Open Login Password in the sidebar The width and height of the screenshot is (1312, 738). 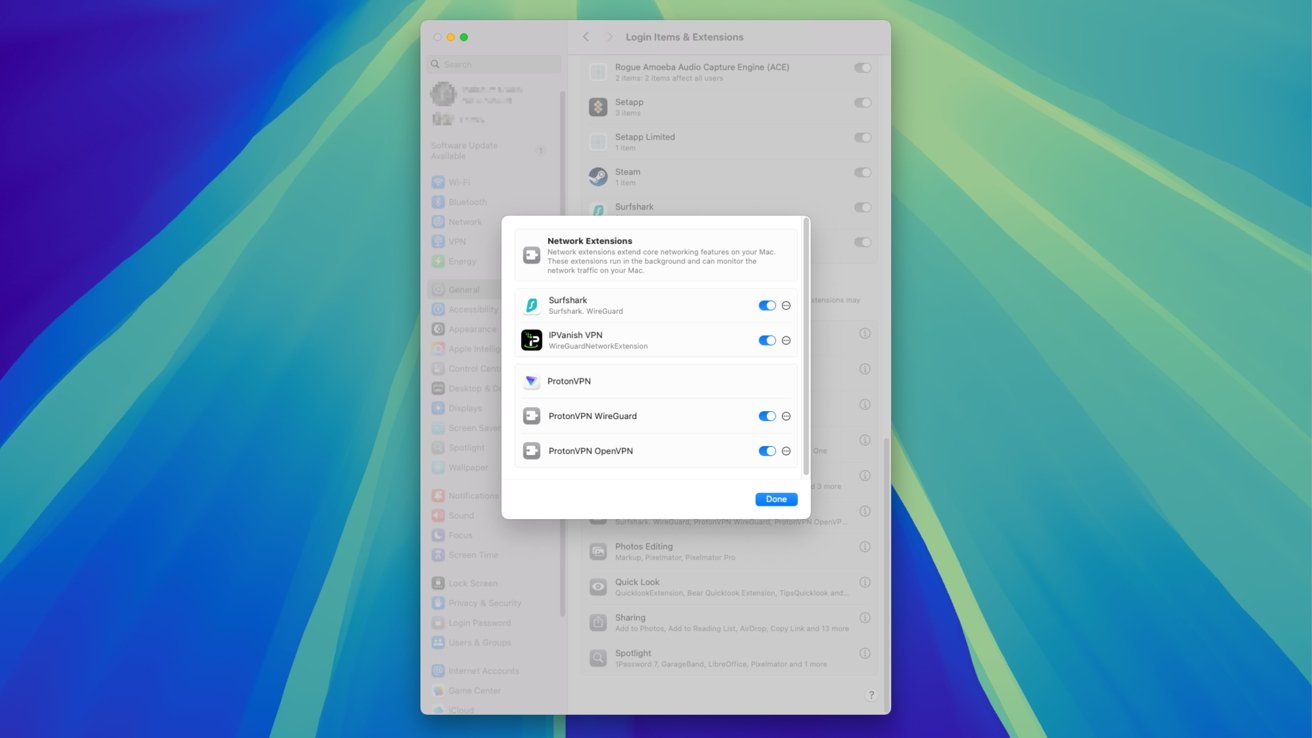coord(493,623)
